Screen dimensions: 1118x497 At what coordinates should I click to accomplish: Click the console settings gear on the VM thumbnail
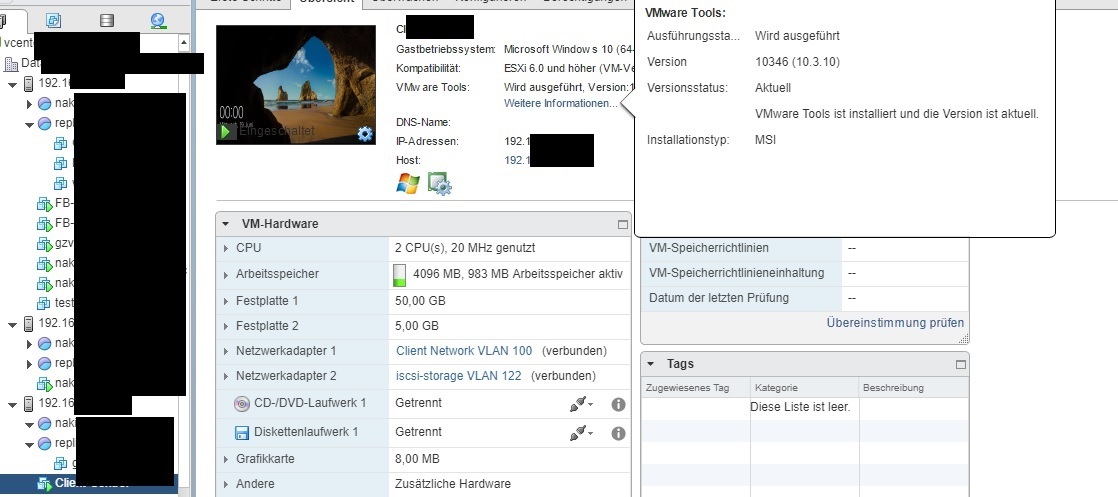[365, 134]
